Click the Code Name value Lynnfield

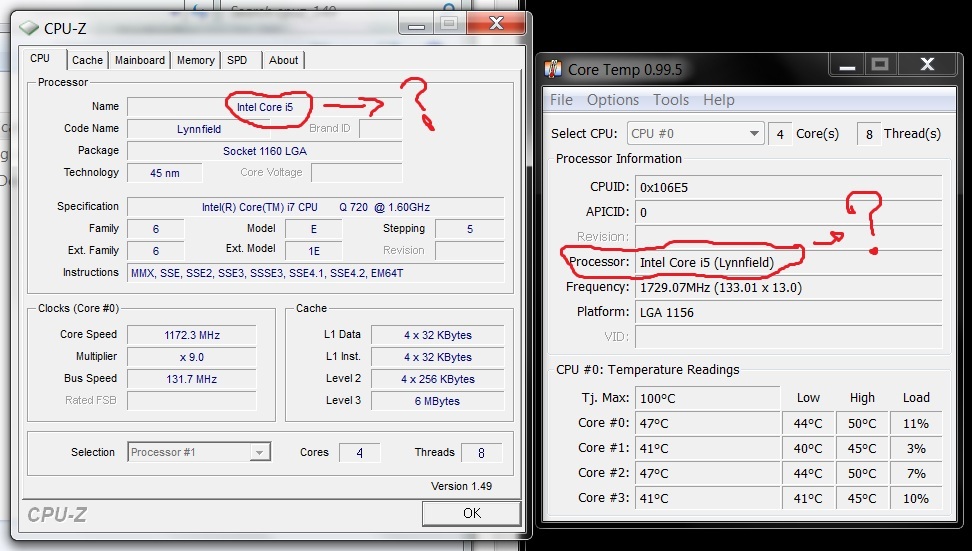point(199,129)
